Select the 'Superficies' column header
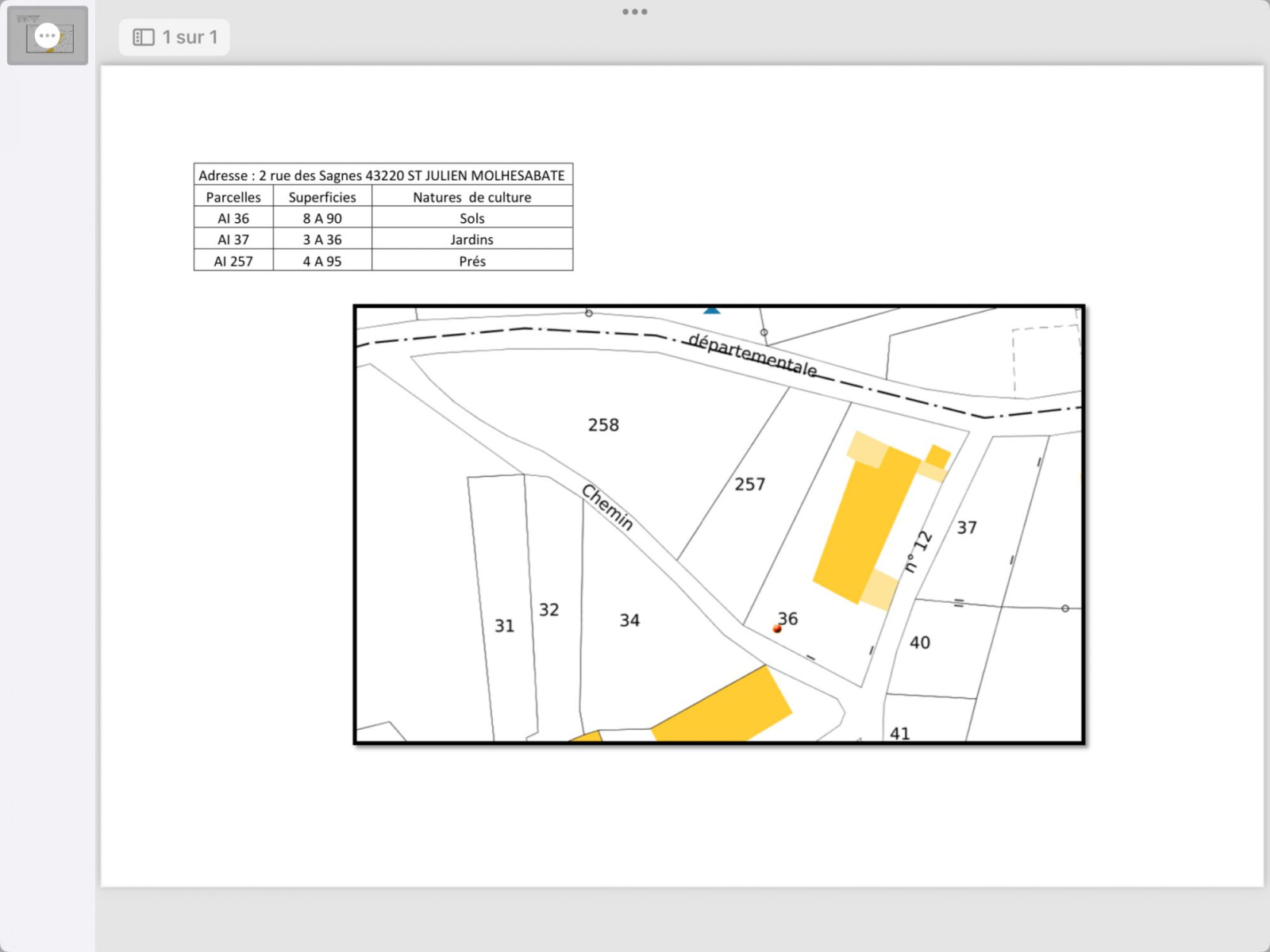The height and width of the screenshot is (952, 1270). pyautogui.click(x=322, y=197)
